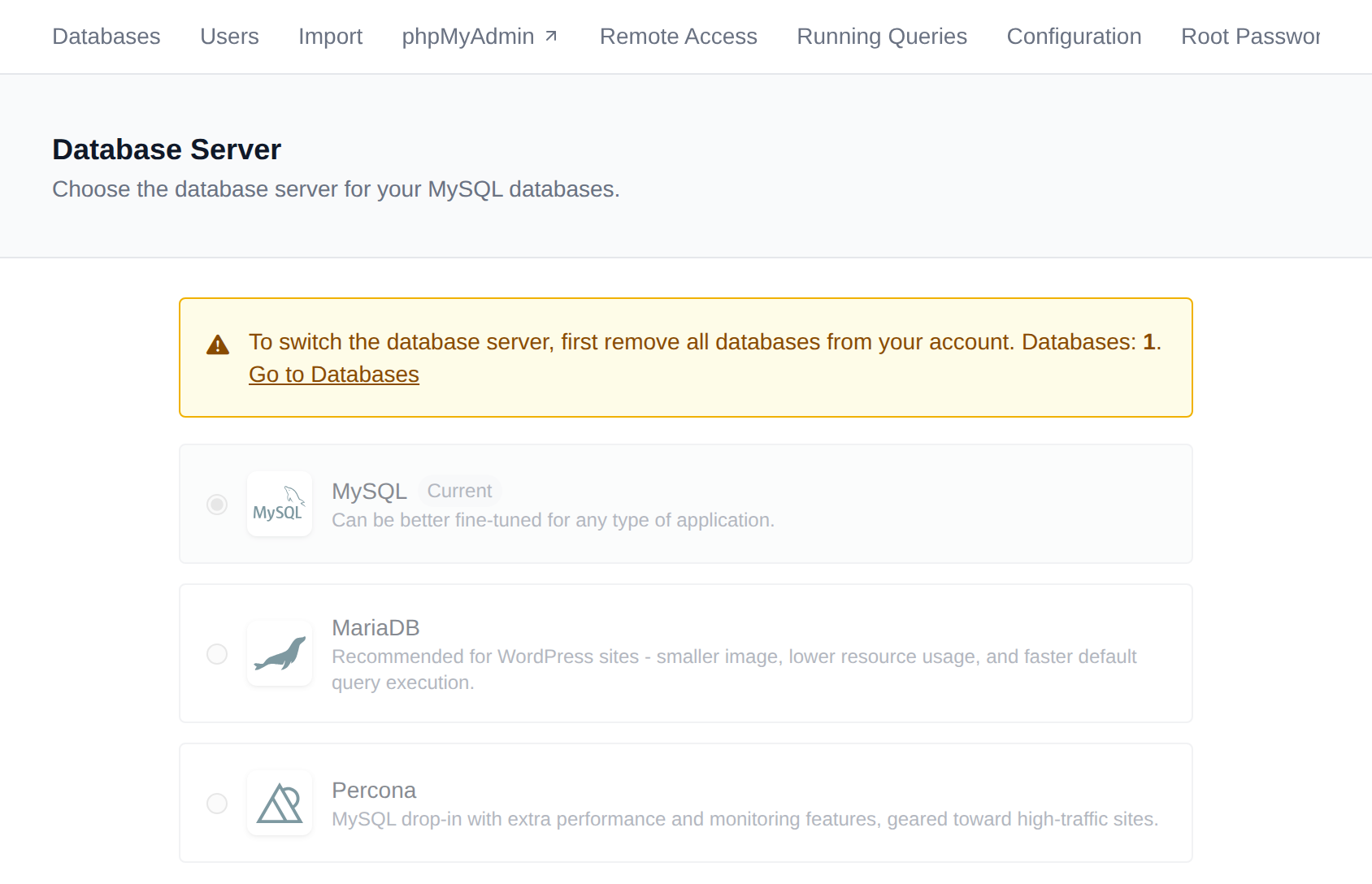Switch to Configuration tab
Viewport: 1372px width, 884px height.
point(1074,37)
